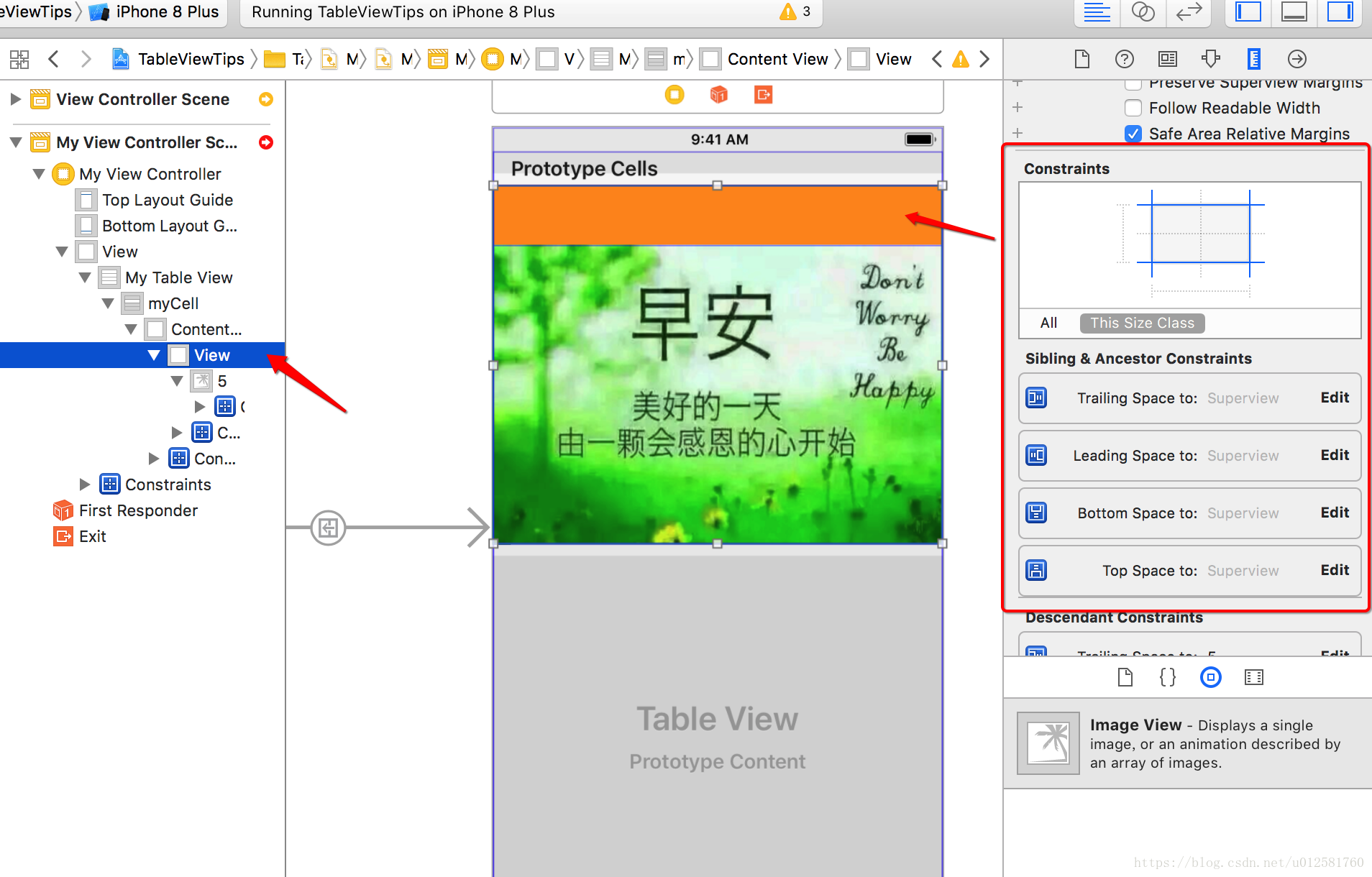This screenshot has width=1372, height=877.
Task: Edit the Top Space constraint
Action: coord(1335,570)
